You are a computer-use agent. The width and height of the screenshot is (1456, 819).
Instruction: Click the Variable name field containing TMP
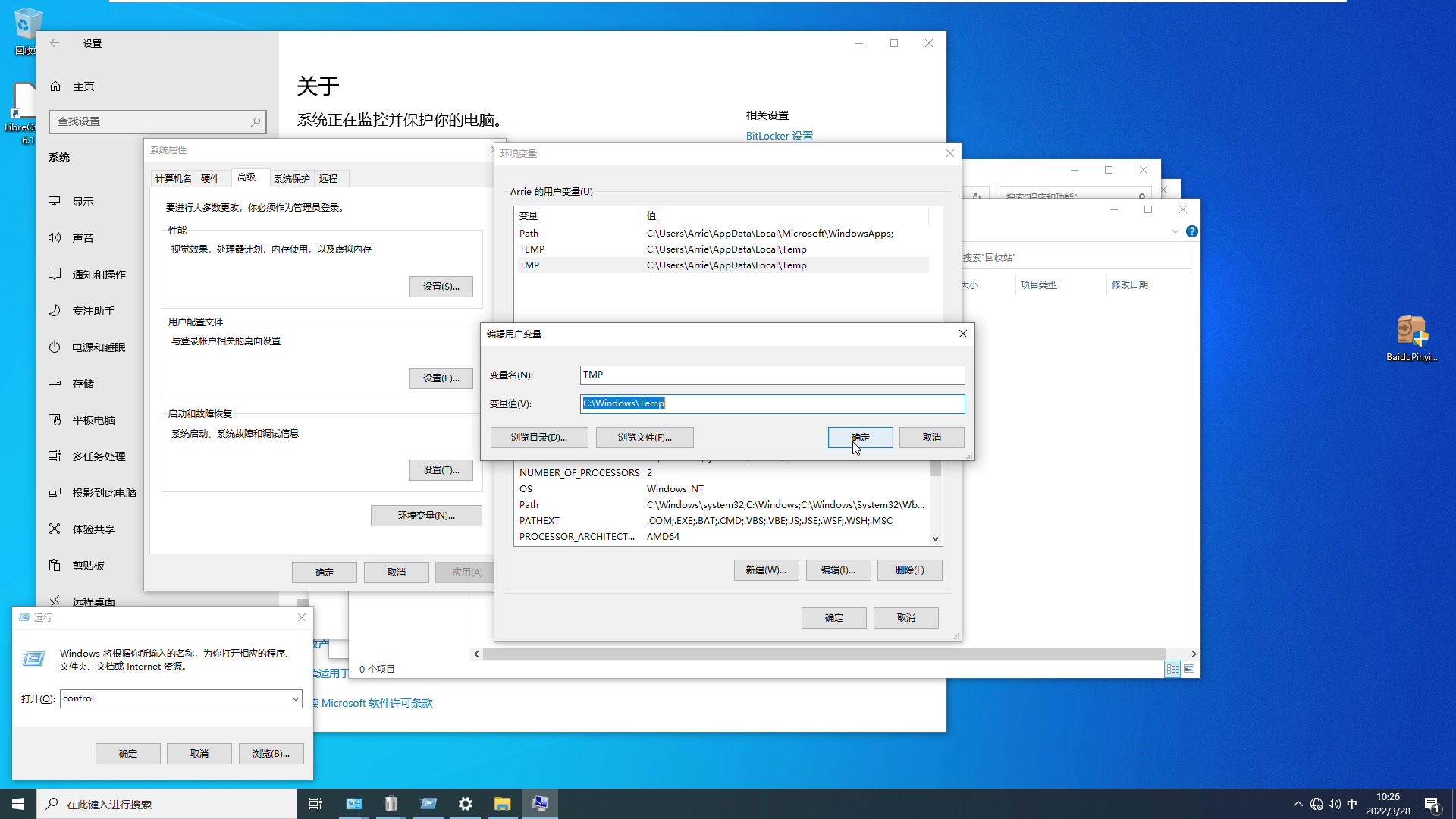pos(772,375)
